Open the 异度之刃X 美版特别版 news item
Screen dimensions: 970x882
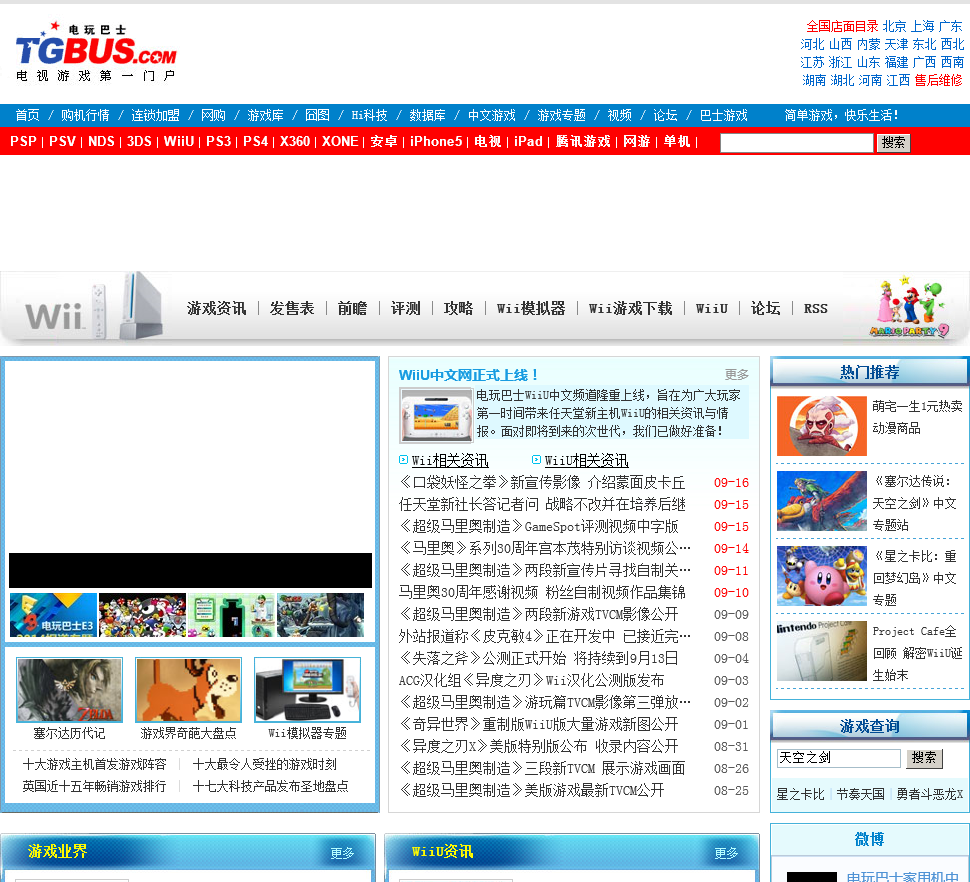[x=538, y=746]
